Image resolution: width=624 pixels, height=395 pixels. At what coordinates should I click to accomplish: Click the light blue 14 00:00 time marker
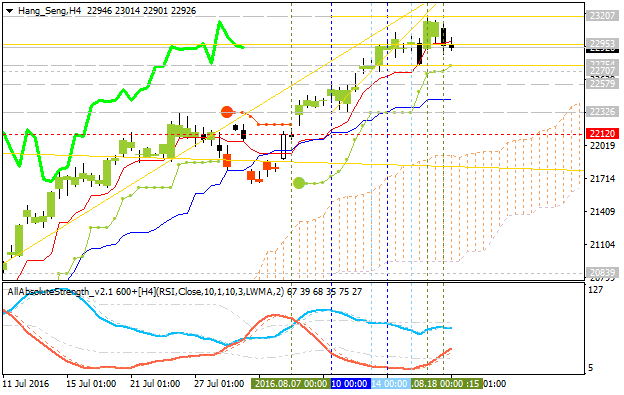click(391, 384)
